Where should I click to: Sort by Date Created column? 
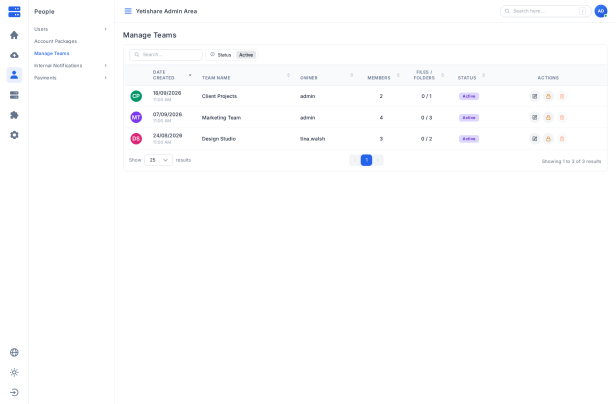click(172, 75)
